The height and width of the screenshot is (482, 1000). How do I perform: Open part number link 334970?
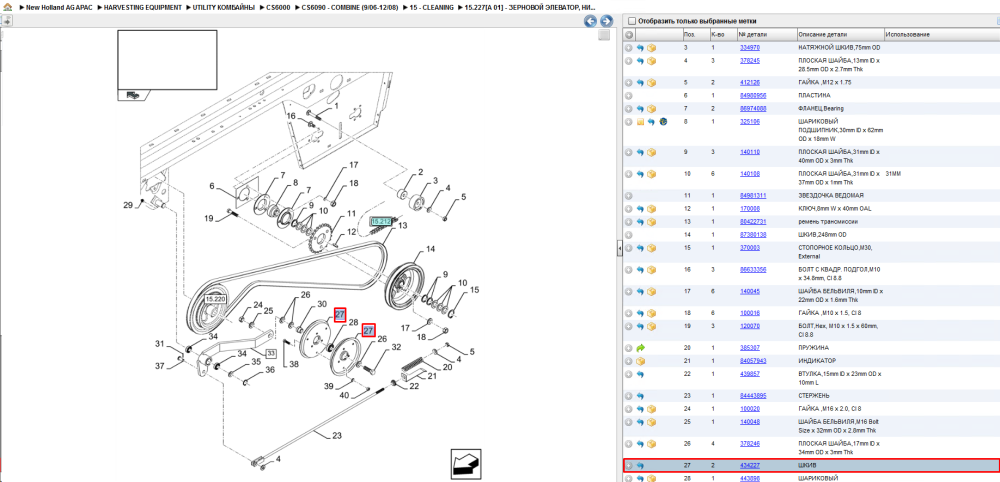coord(749,48)
